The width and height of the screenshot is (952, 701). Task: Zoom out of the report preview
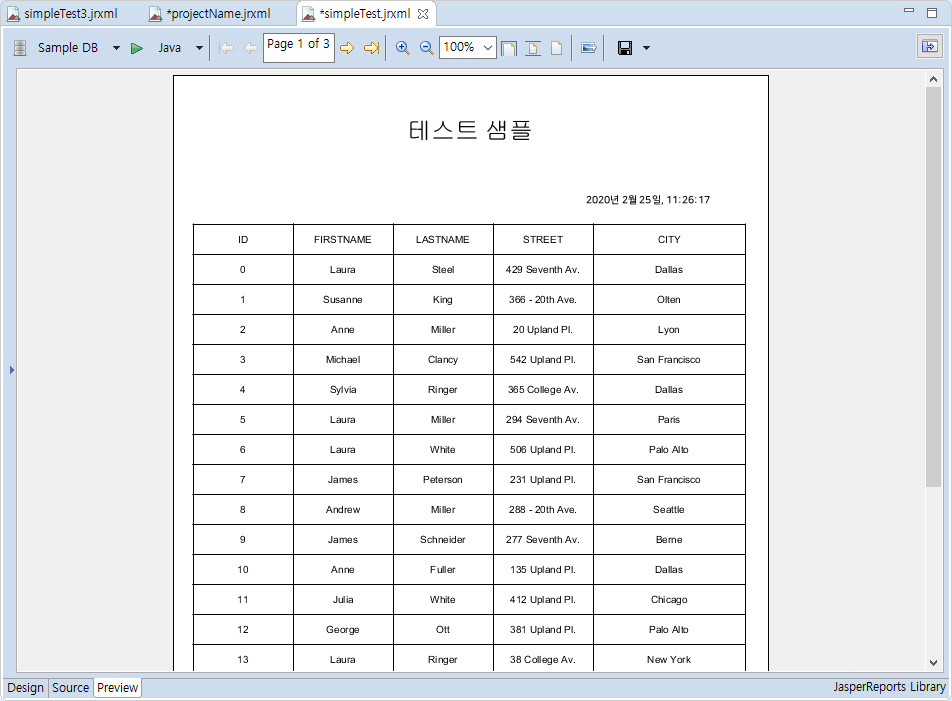coord(427,48)
